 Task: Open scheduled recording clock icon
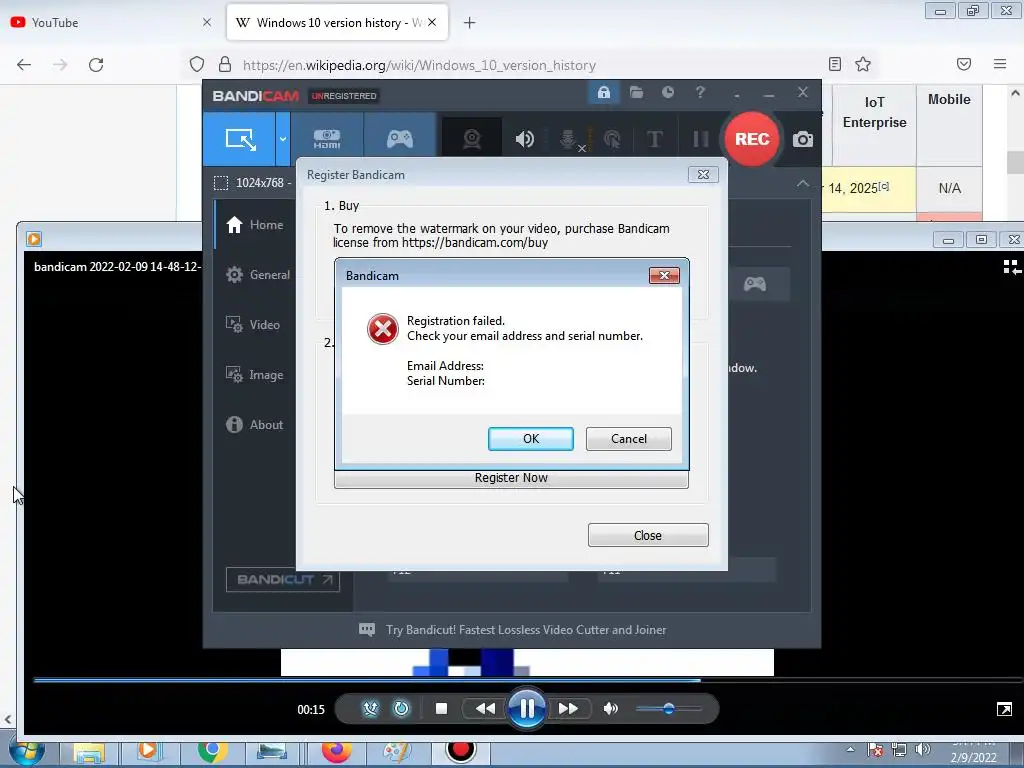[x=667, y=93]
